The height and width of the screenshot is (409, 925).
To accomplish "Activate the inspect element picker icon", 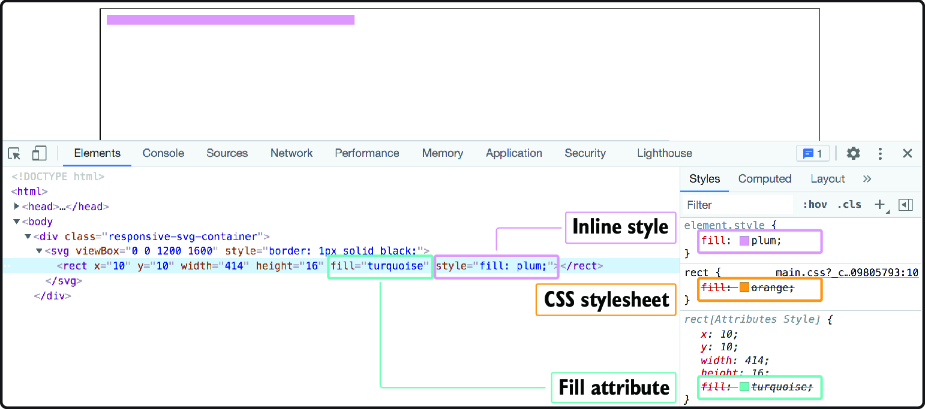I will pyautogui.click(x=15, y=153).
